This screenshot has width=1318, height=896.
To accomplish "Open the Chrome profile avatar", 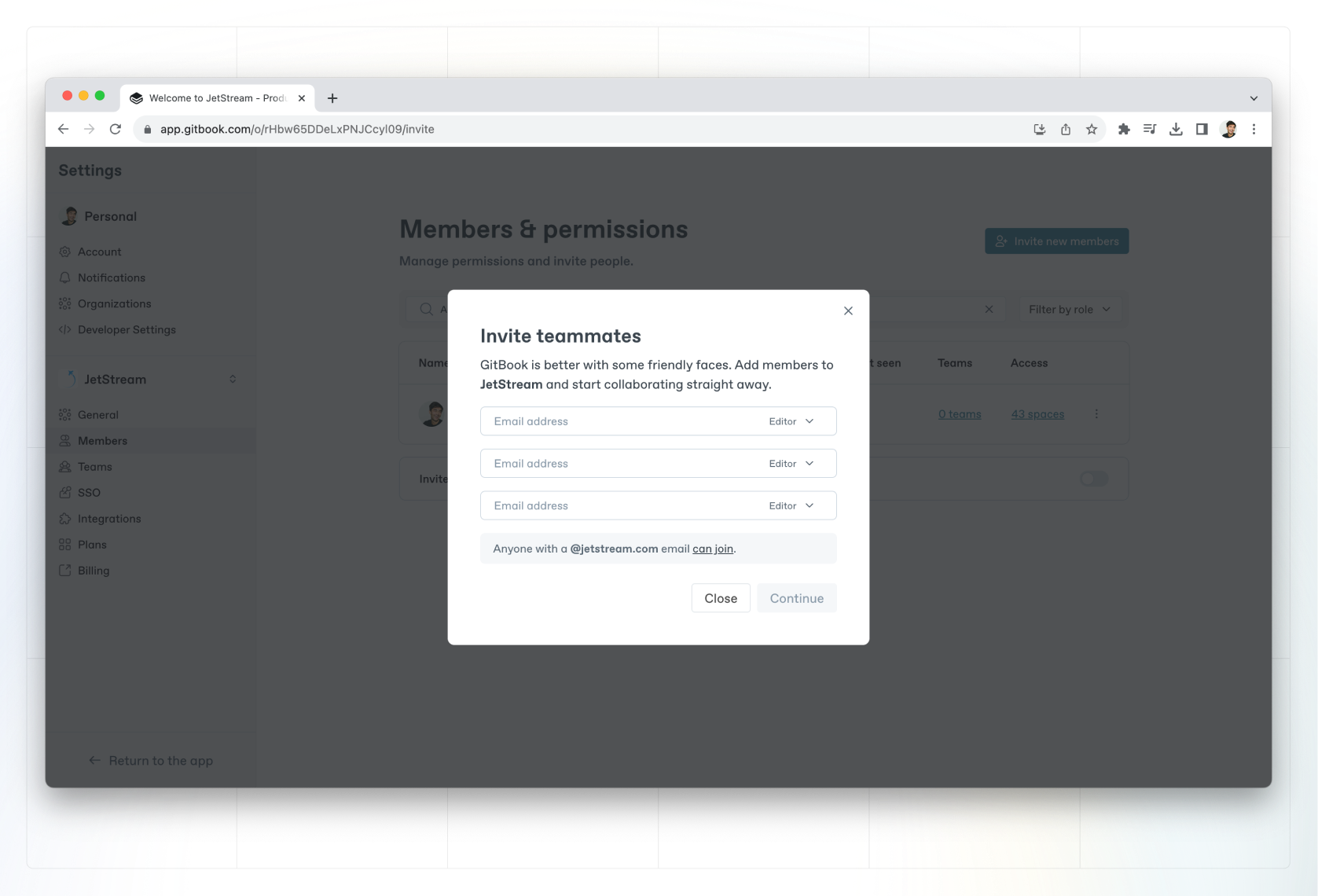I will (x=1229, y=129).
